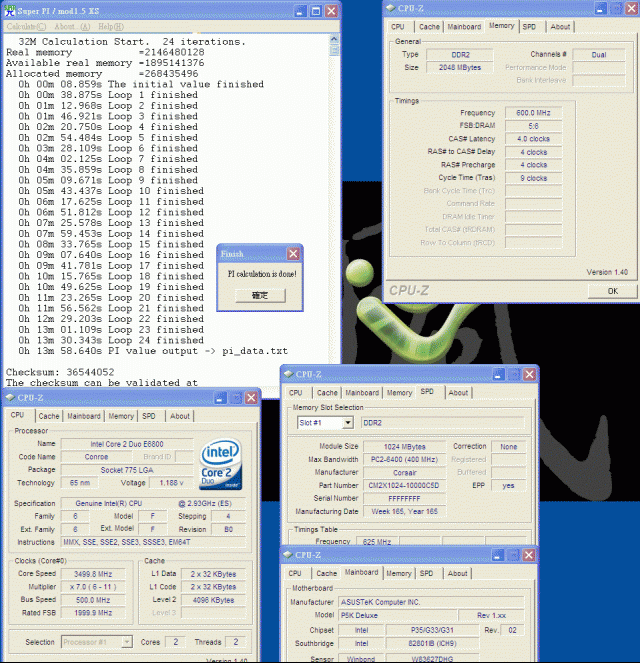
Task: Click the Multiplier x 7.0 value
Action: click(x=93, y=587)
